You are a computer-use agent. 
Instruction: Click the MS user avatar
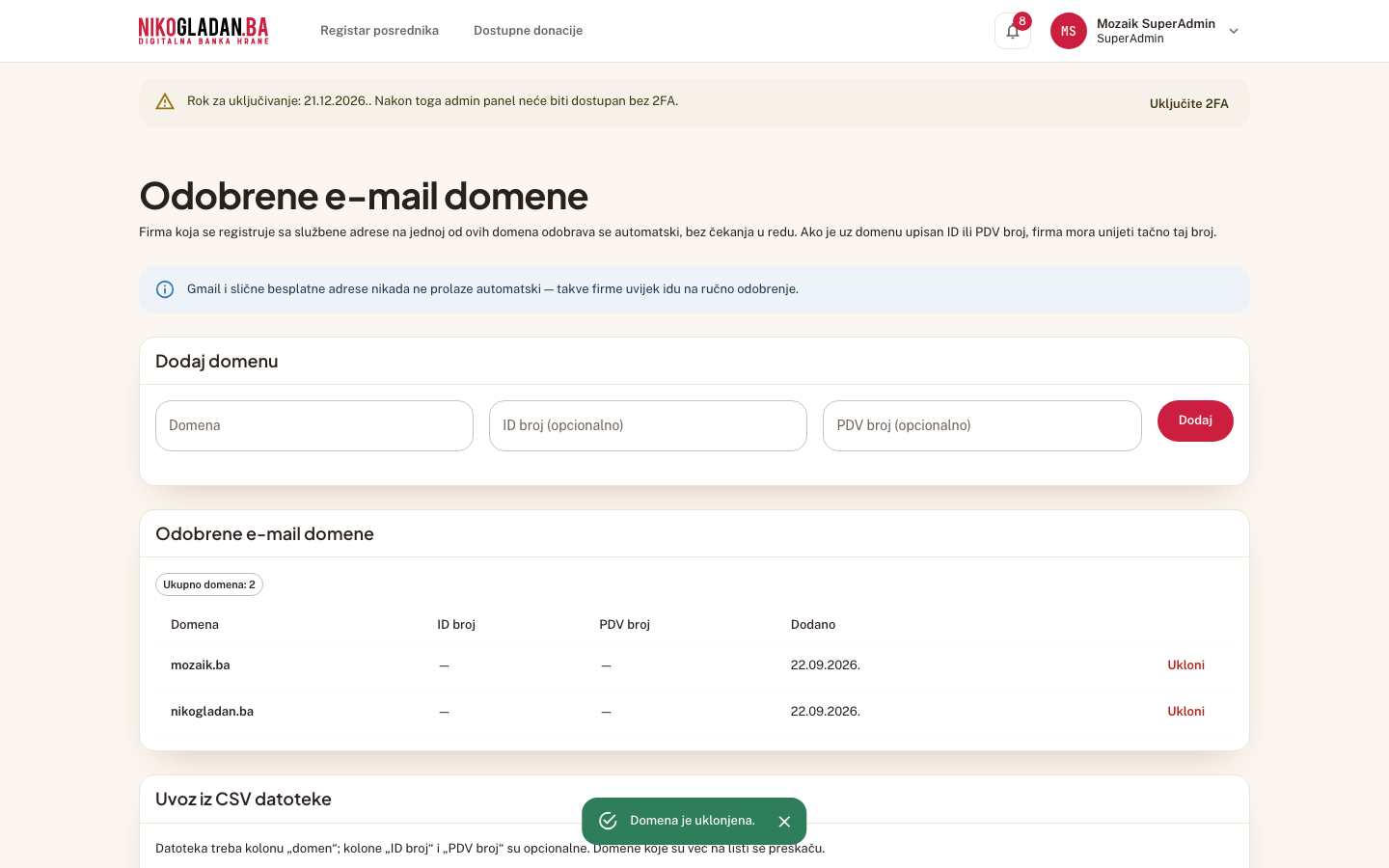tap(1069, 31)
